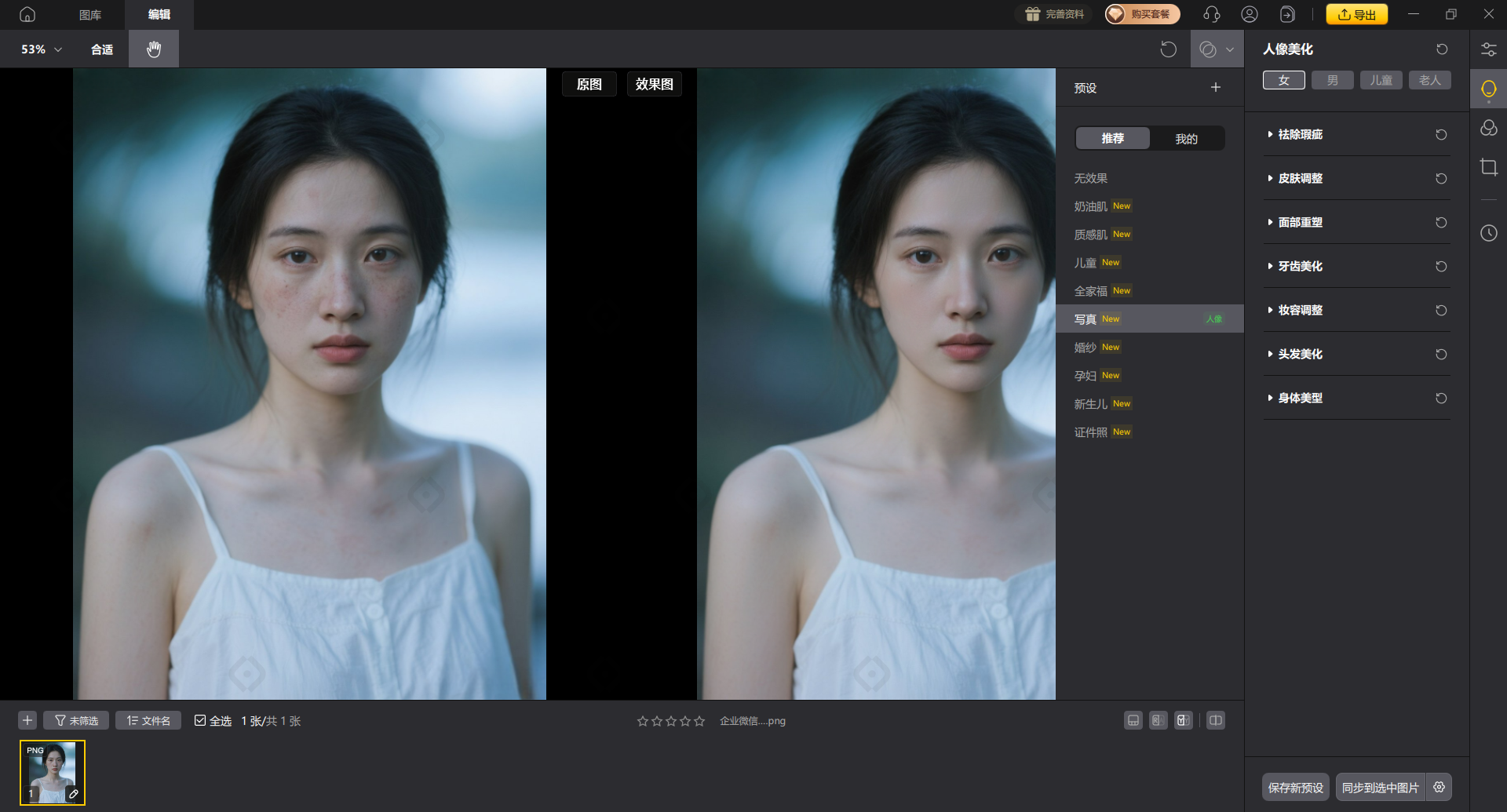
Task: Click the add preset plus icon
Action: coord(1215,88)
